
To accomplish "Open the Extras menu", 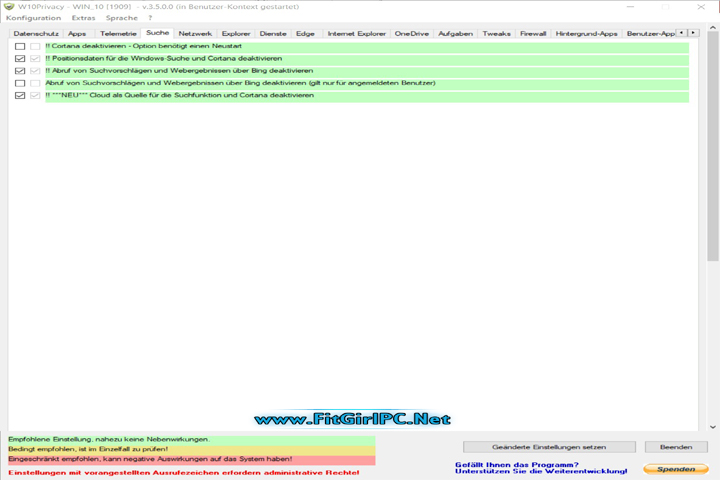I will (x=84, y=18).
